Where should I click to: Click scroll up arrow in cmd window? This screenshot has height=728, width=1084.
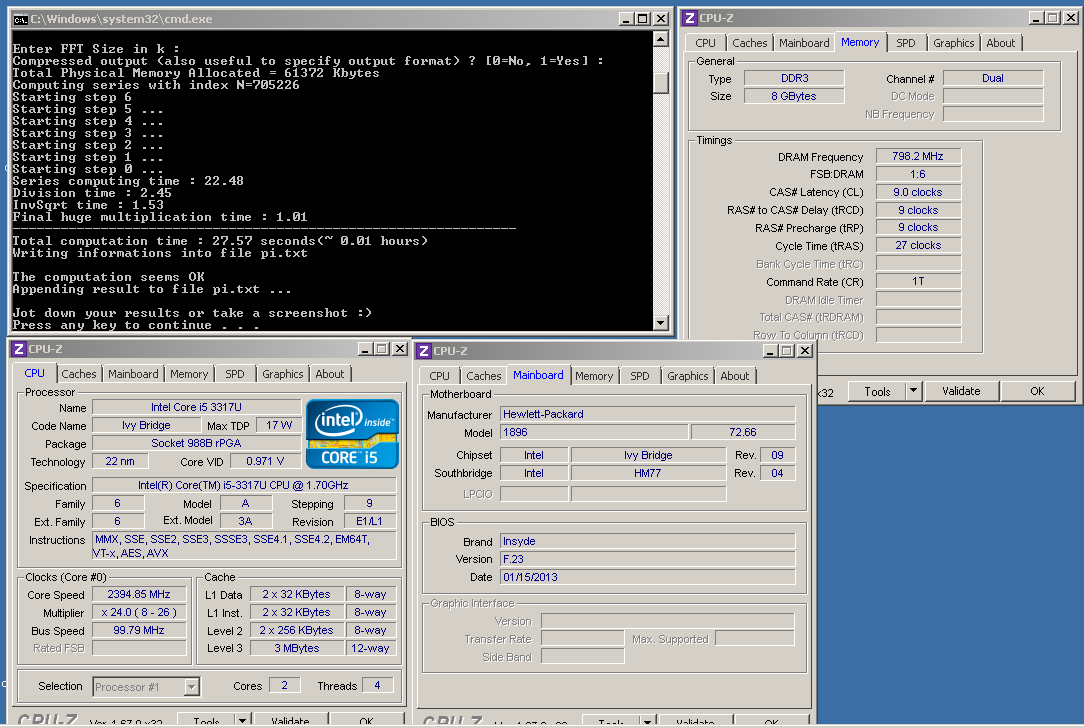pos(660,39)
